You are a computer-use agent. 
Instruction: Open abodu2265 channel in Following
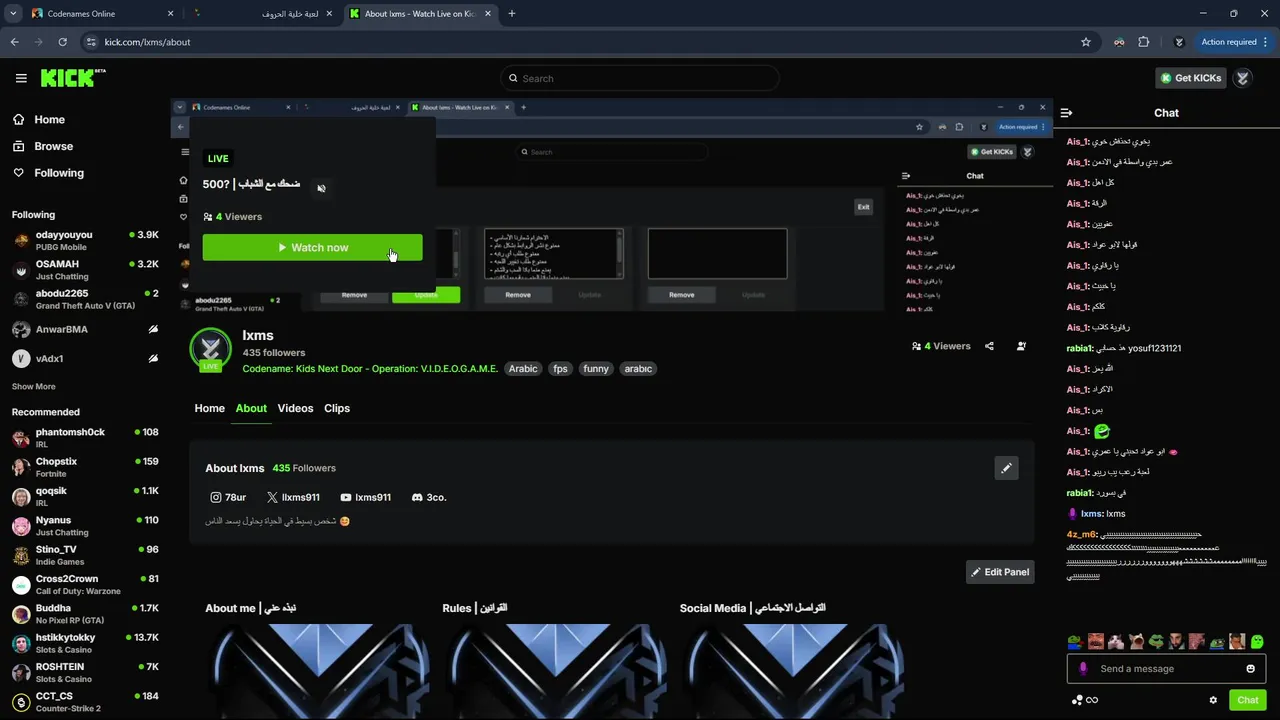(85, 299)
